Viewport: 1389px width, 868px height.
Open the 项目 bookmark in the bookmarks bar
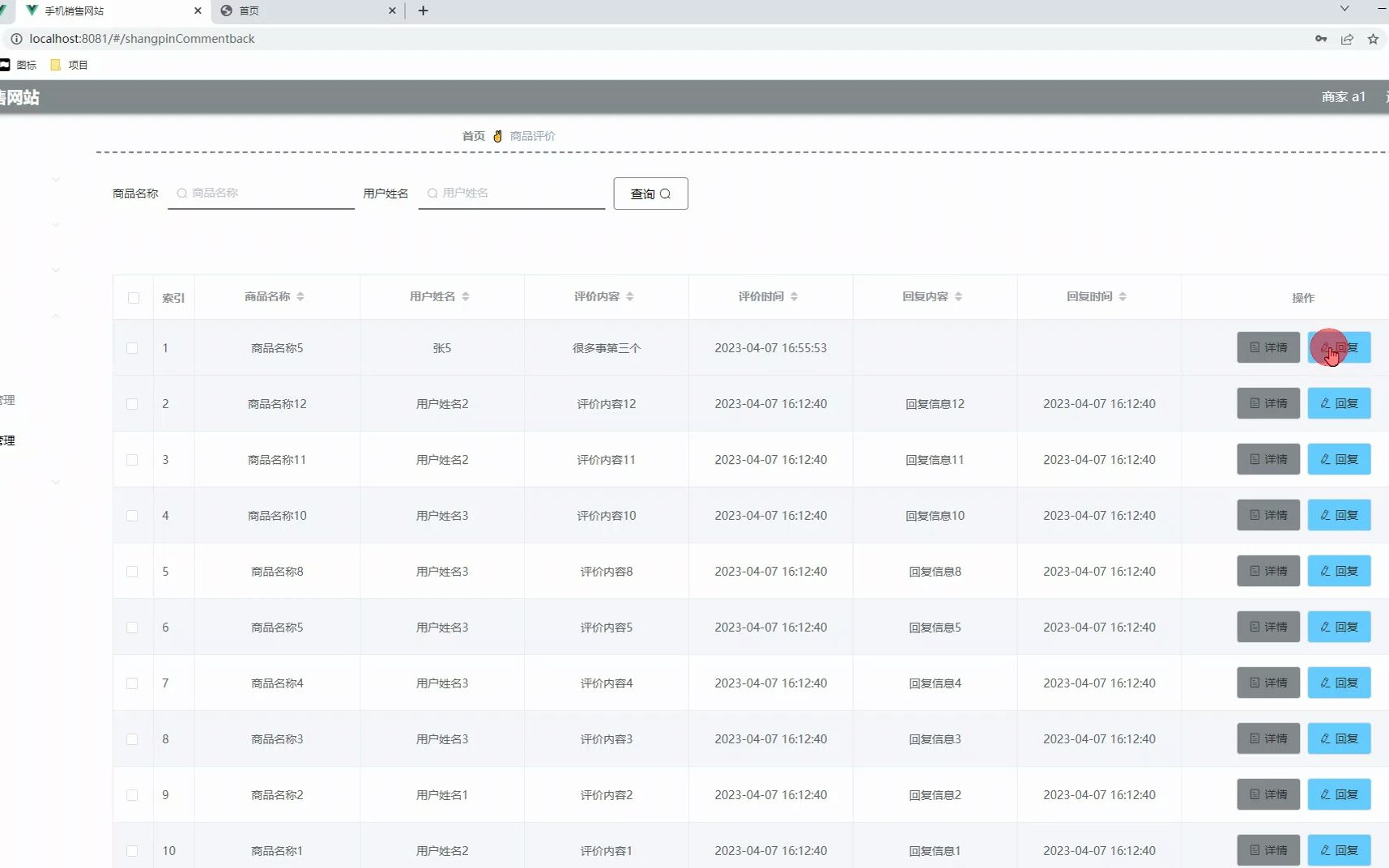(78, 65)
